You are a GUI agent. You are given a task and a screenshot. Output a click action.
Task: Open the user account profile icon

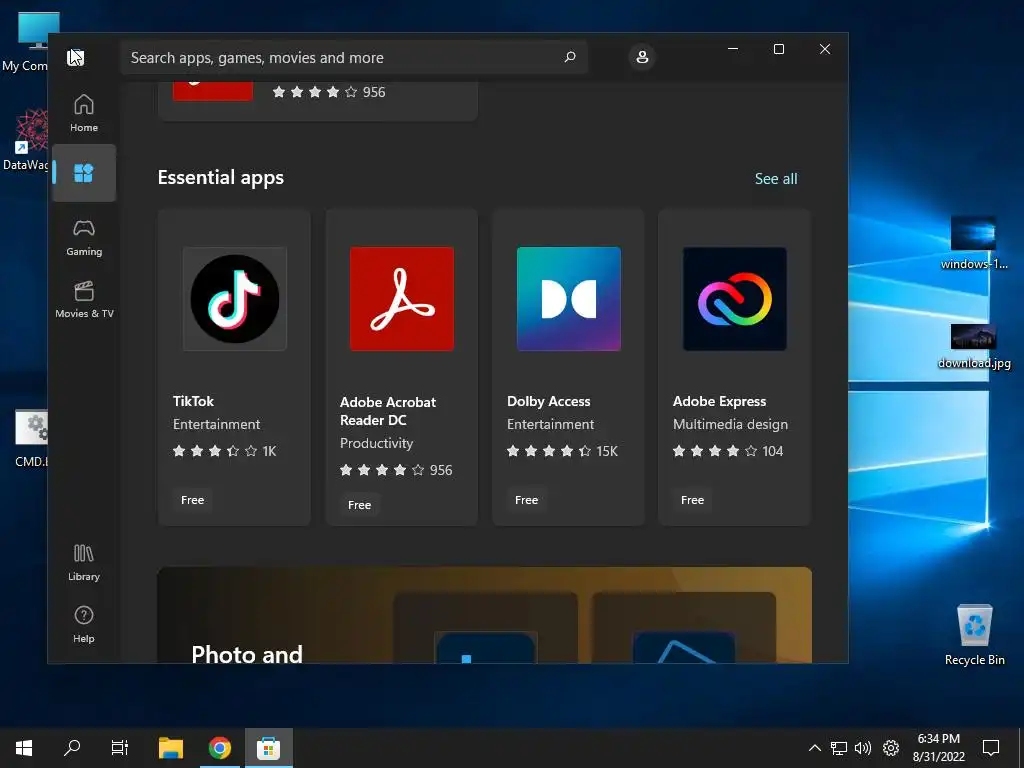click(642, 57)
